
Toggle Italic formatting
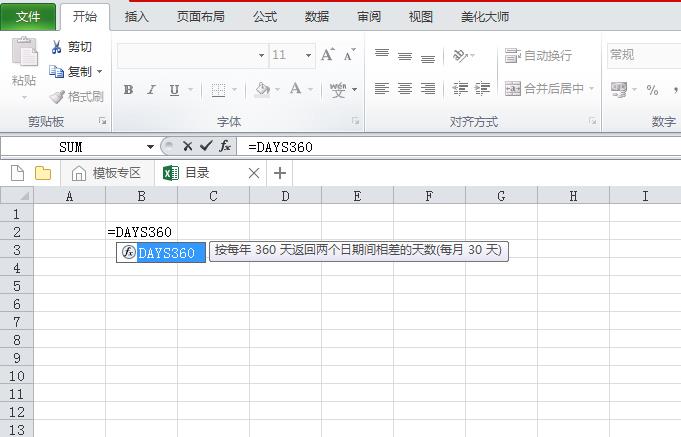click(x=152, y=90)
